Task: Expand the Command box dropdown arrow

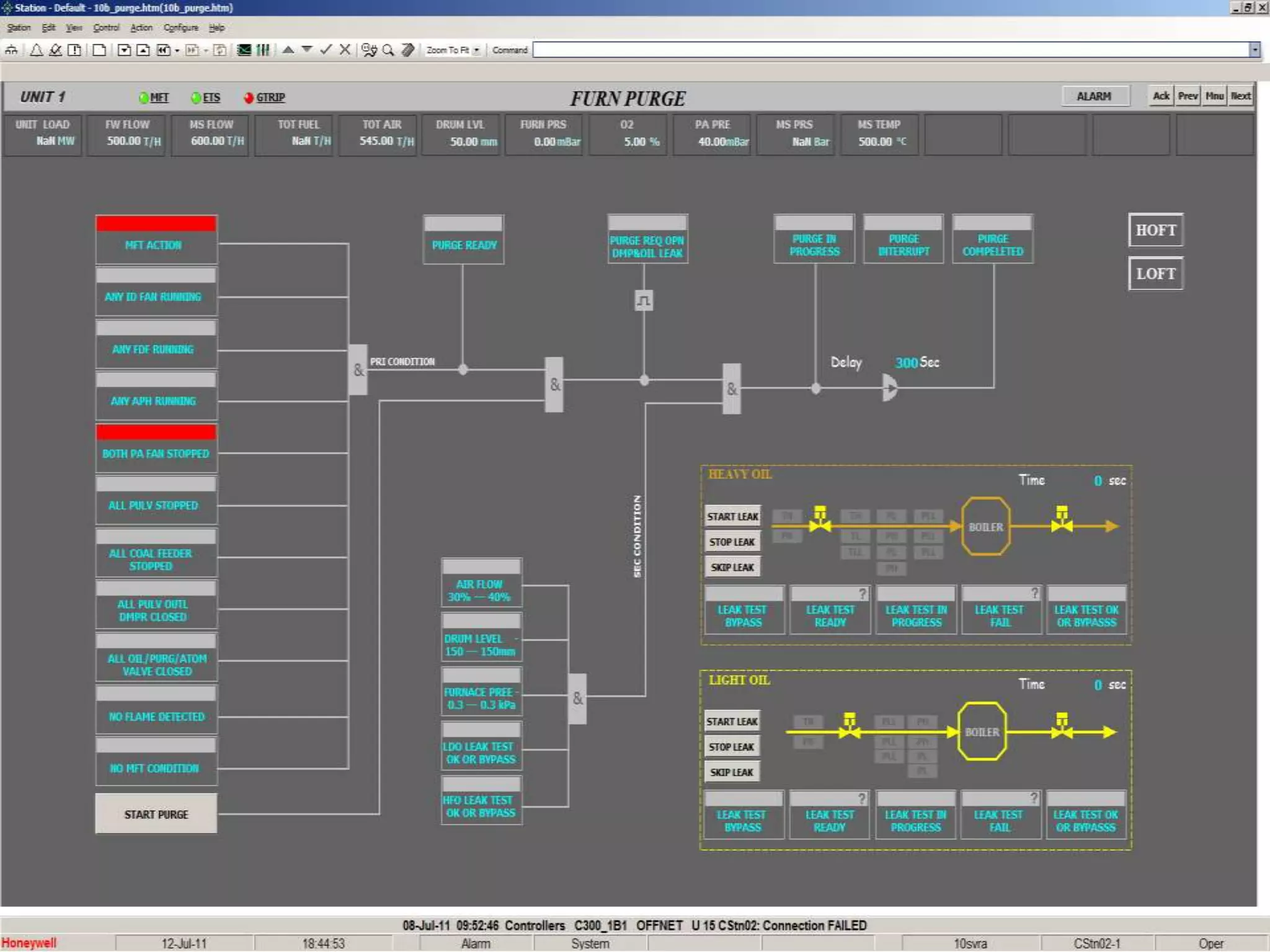Action: coord(1254,50)
